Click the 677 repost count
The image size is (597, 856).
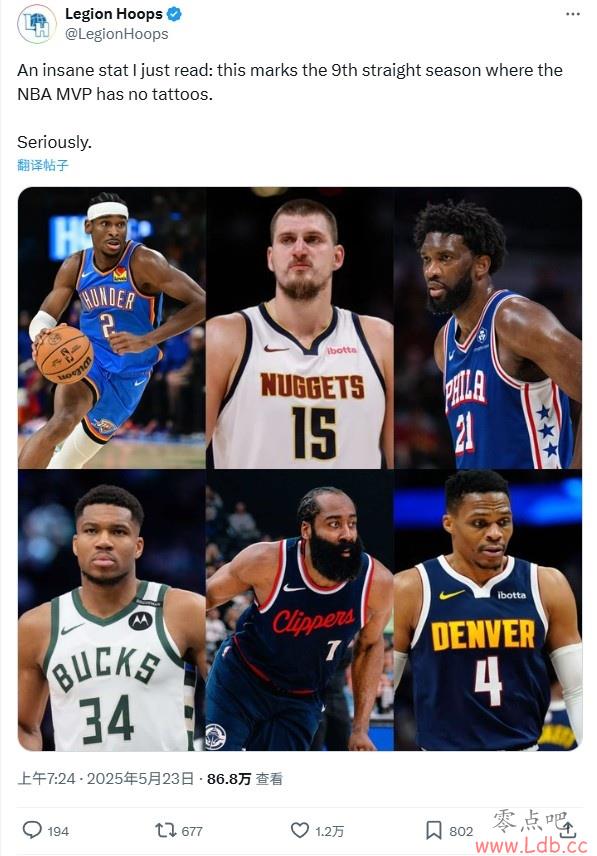tap(192, 831)
